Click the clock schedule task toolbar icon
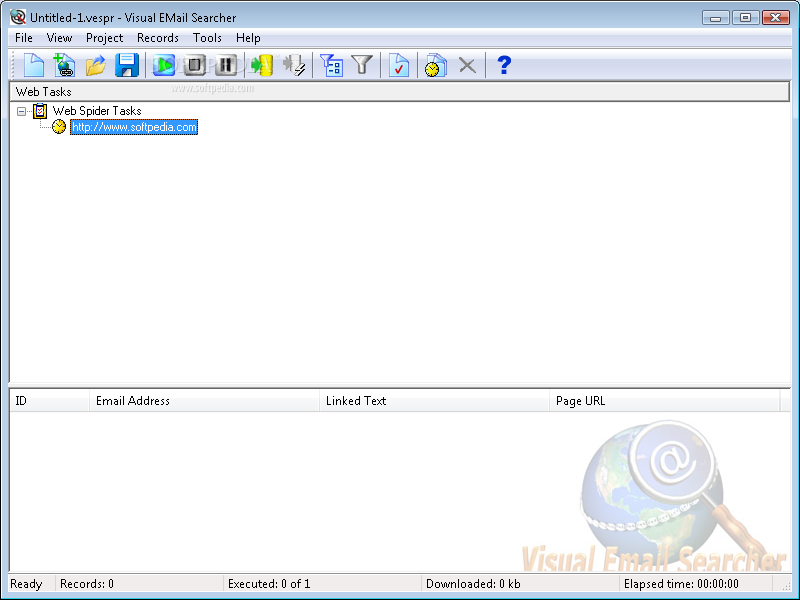800x600 pixels. (x=436, y=65)
